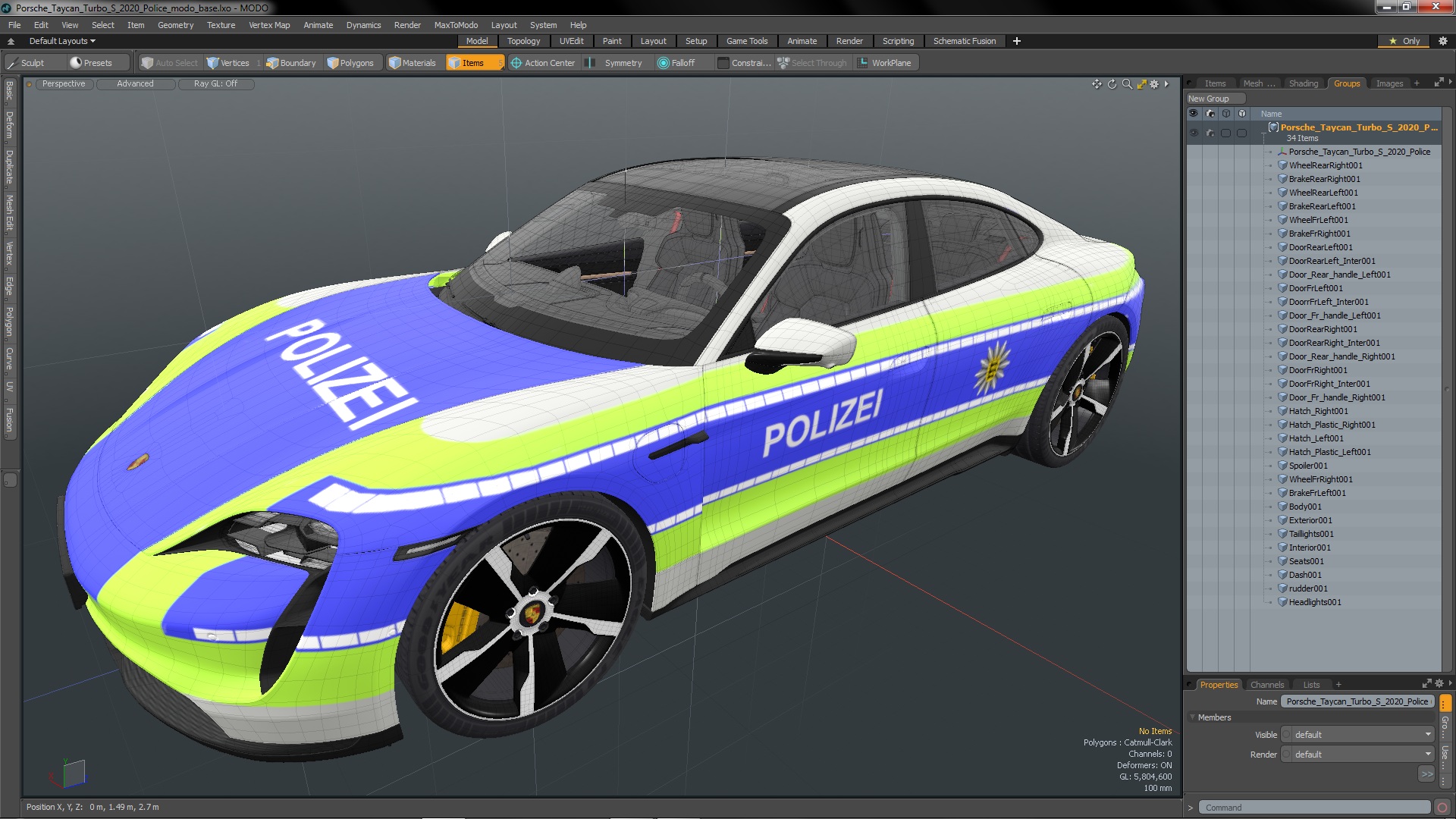Select Headlights001 in the group list
Image resolution: width=1456 pixels, height=819 pixels.
(1315, 602)
